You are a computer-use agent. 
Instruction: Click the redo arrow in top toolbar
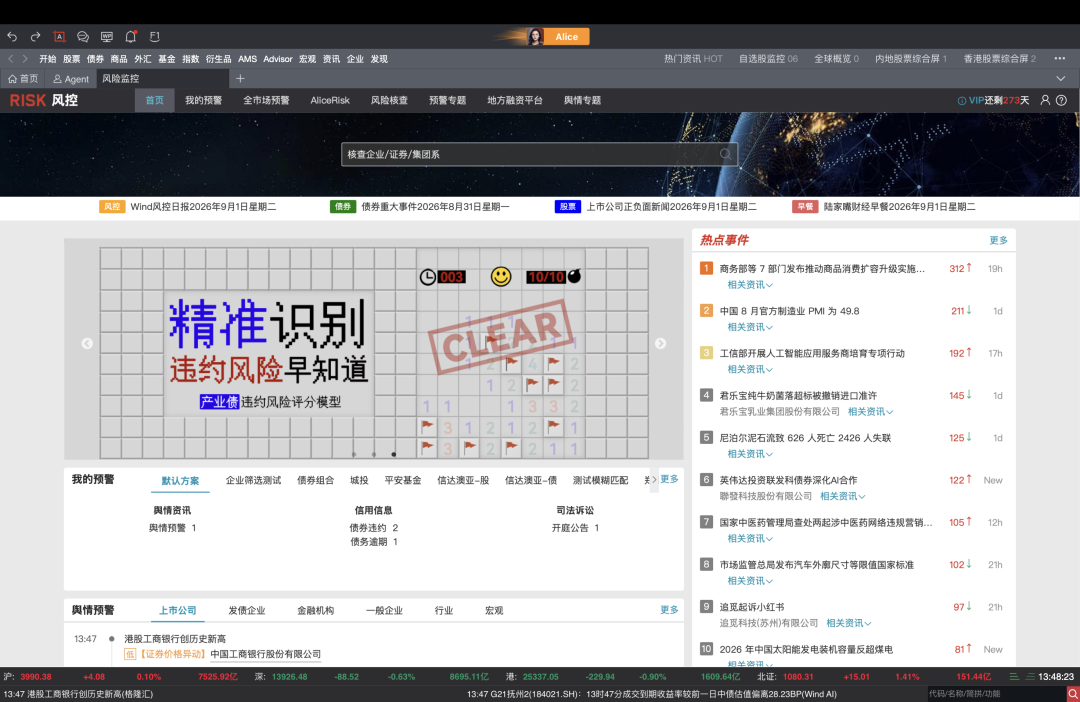[x=35, y=37]
